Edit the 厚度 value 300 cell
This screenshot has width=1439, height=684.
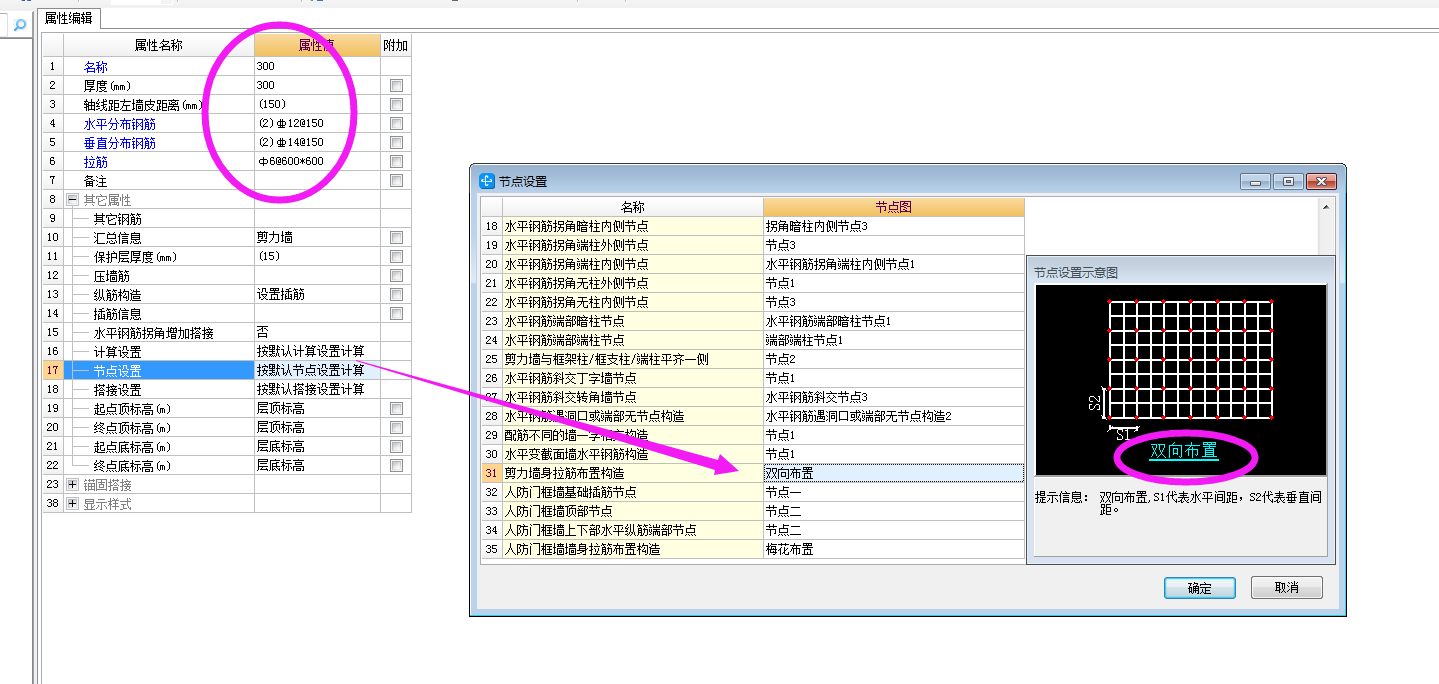tap(317, 85)
